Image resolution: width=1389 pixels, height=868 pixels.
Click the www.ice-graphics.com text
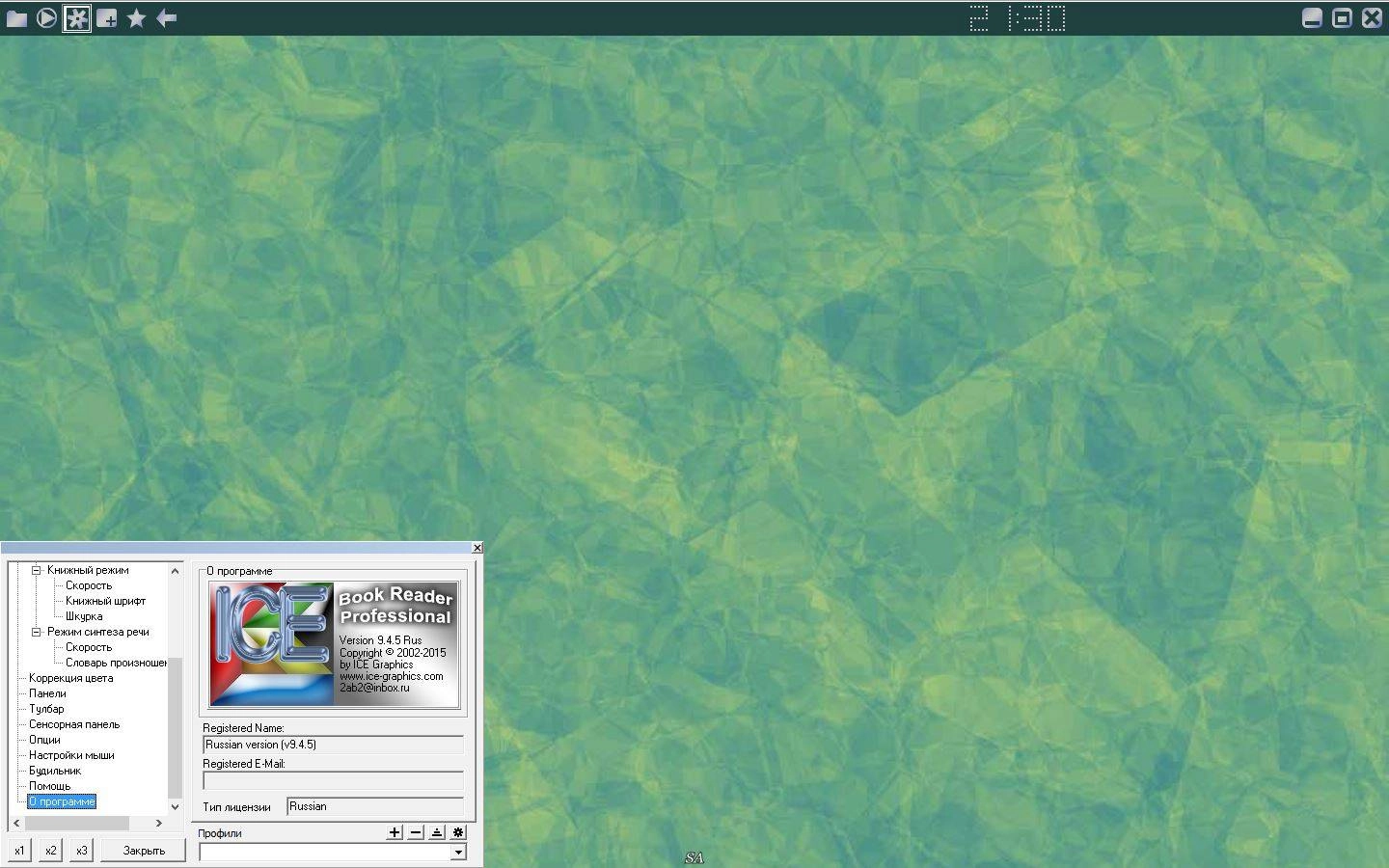point(391,676)
